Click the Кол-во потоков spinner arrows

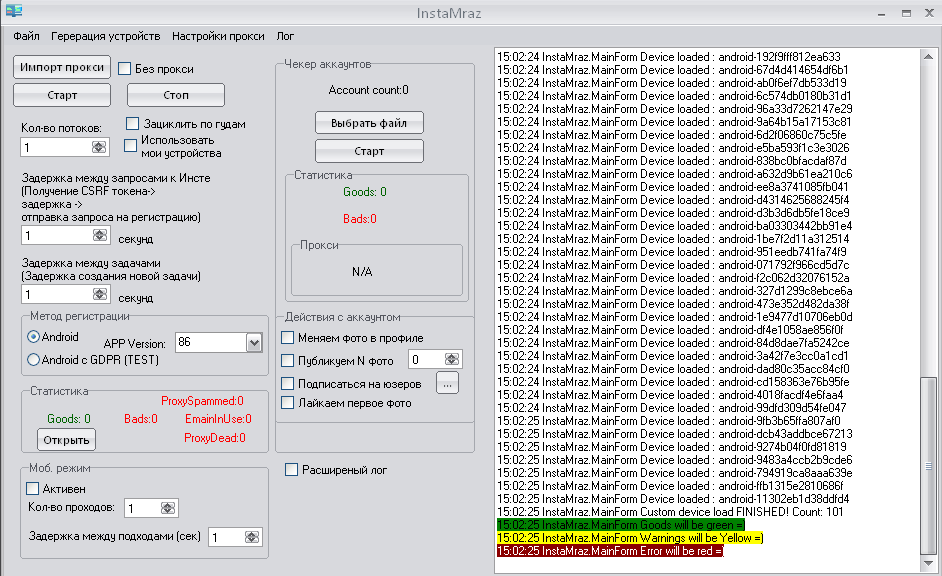[x=98, y=147]
